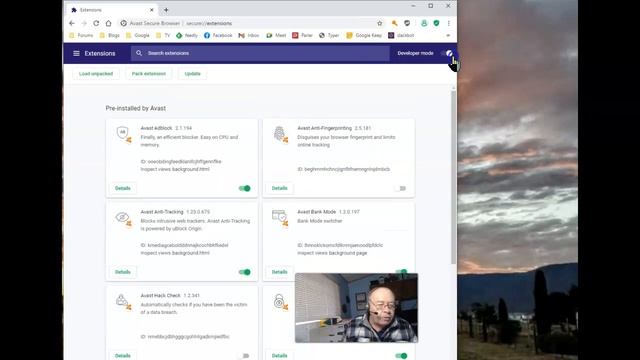Open Details for Avast Anti-Tracking
Viewport: 640px width, 360px height.
click(x=123, y=272)
